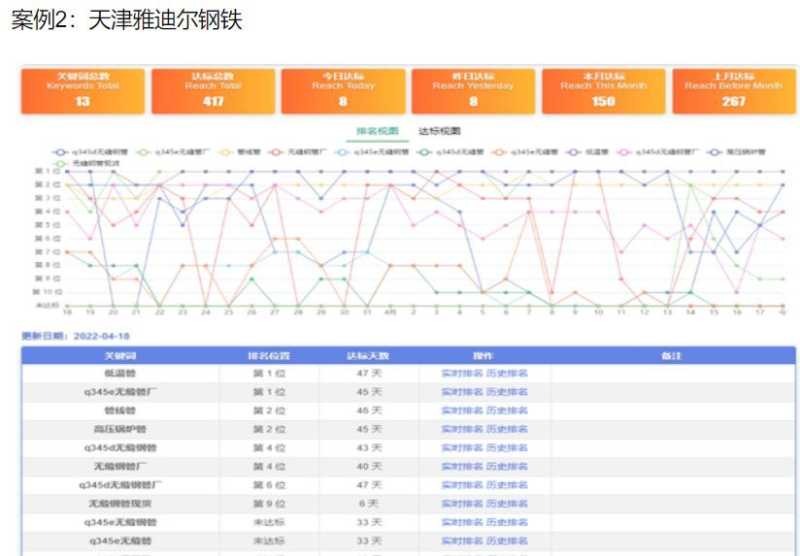Click the 40 天 days cell
Screen dimensions: 800x556
368,466
